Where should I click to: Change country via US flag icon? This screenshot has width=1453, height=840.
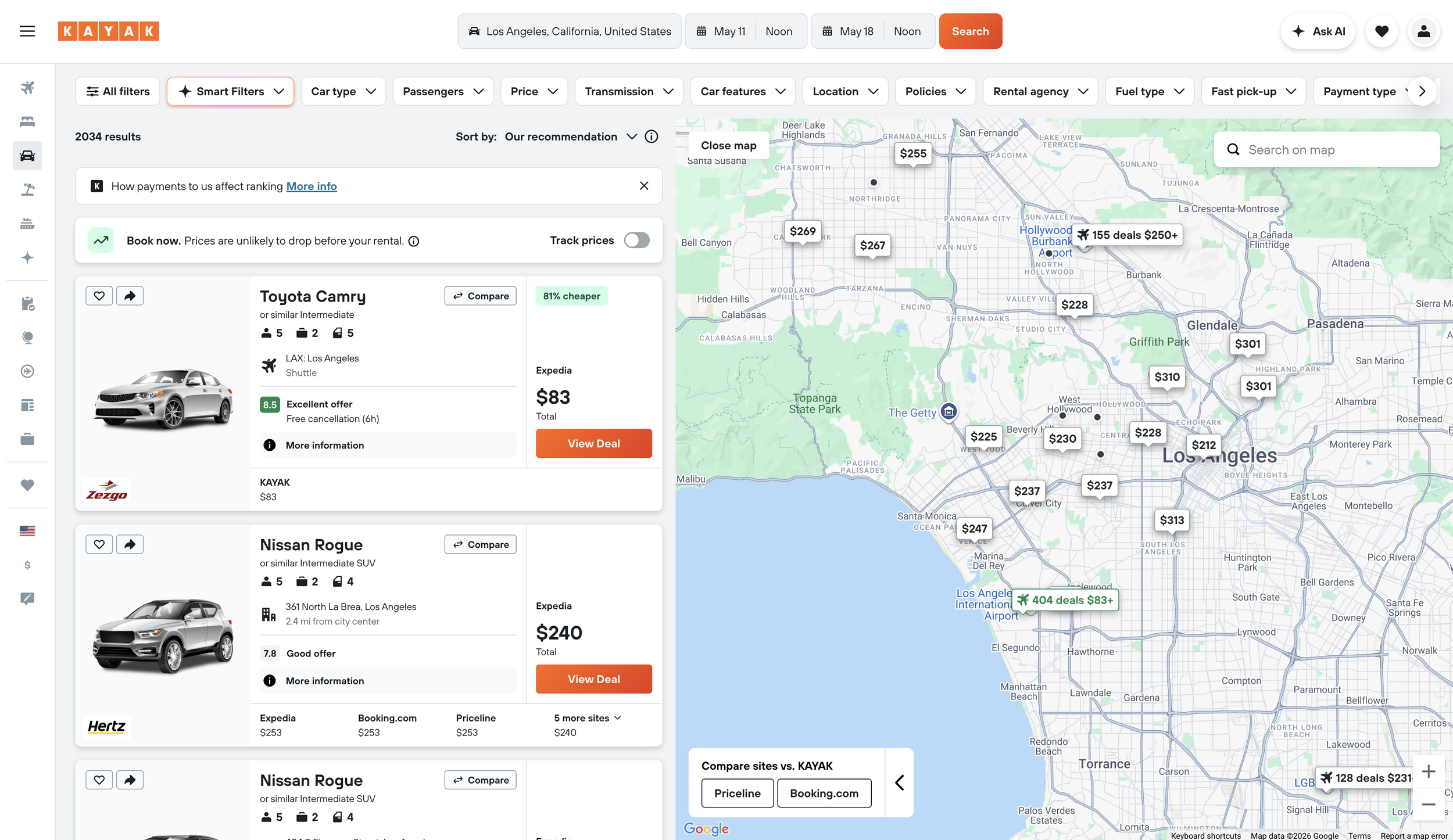pos(27,531)
